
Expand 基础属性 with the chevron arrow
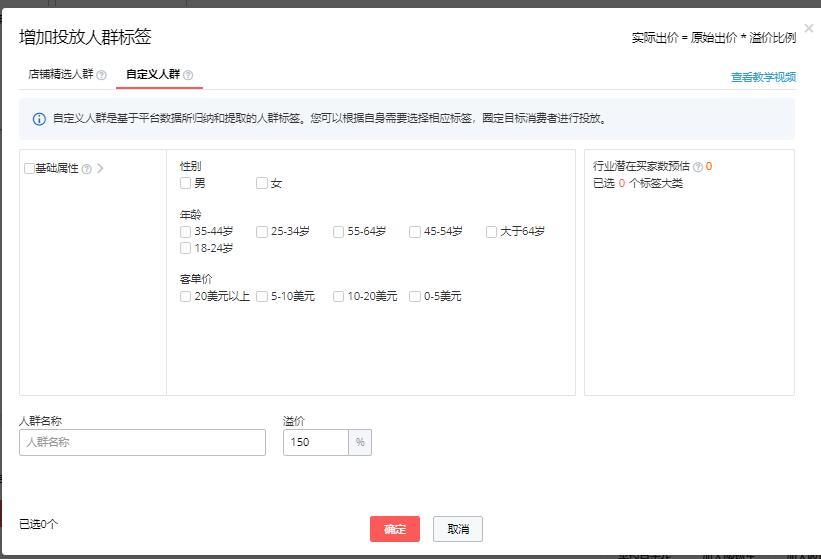[x=100, y=168]
